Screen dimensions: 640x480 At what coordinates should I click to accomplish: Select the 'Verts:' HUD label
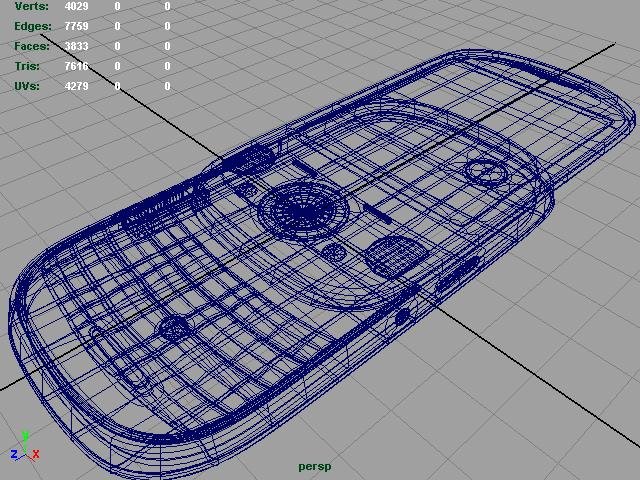coord(31,6)
